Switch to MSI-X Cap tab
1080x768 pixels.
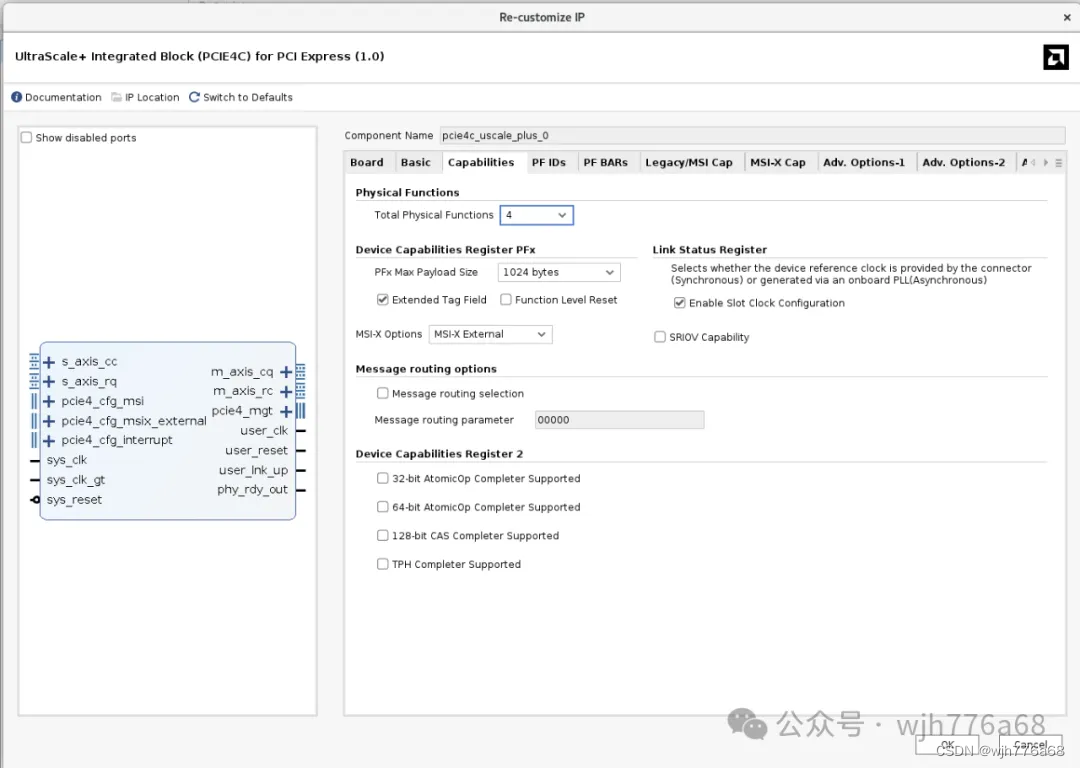778,163
